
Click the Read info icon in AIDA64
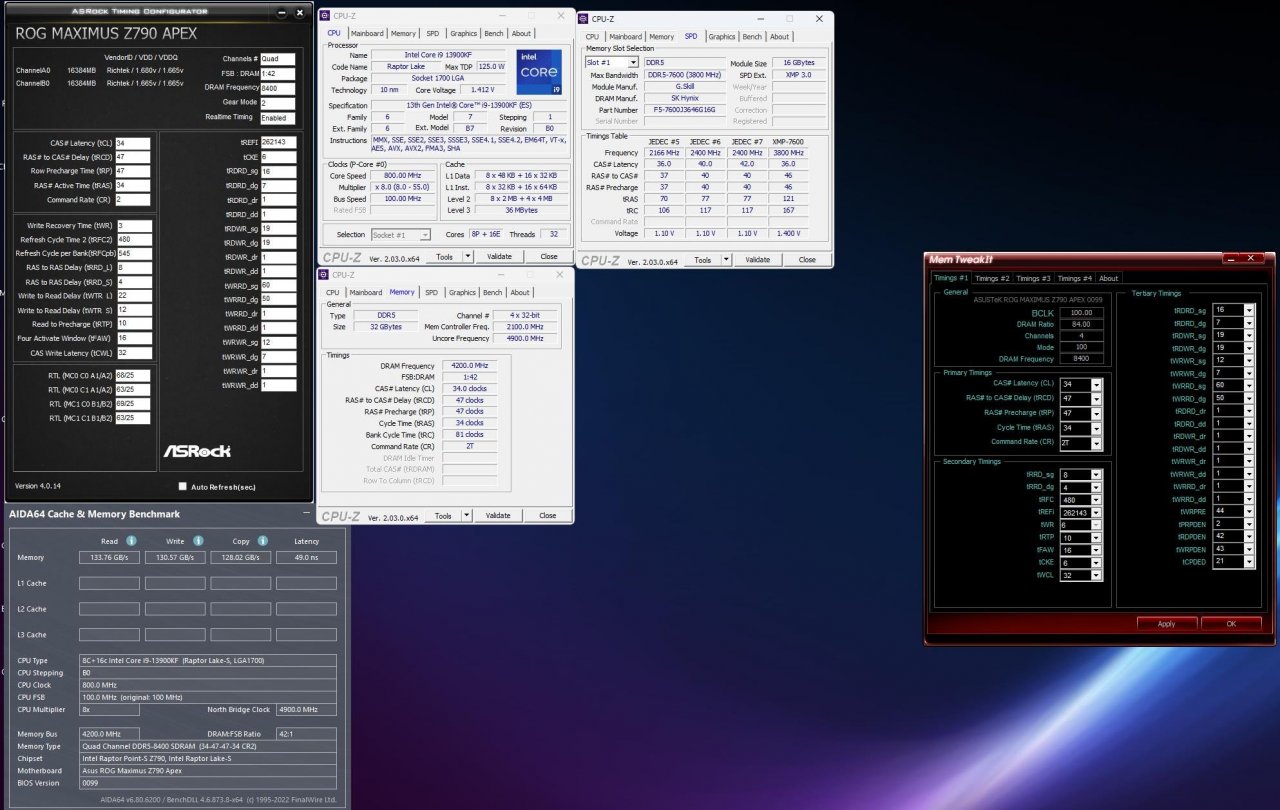tap(131, 541)
